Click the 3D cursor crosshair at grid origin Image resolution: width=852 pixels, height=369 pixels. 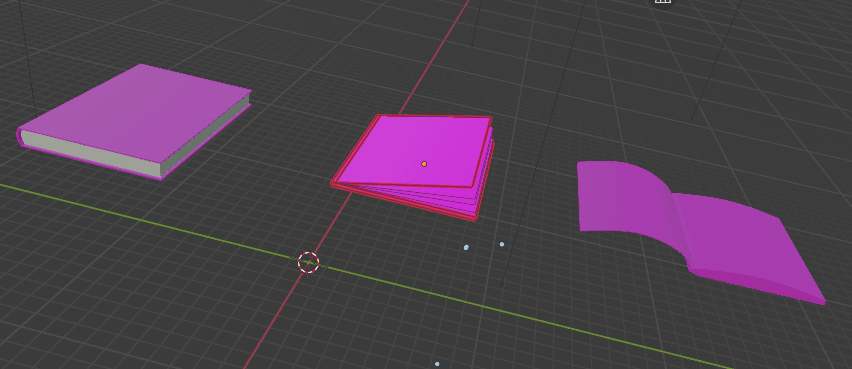coord(309,262)
